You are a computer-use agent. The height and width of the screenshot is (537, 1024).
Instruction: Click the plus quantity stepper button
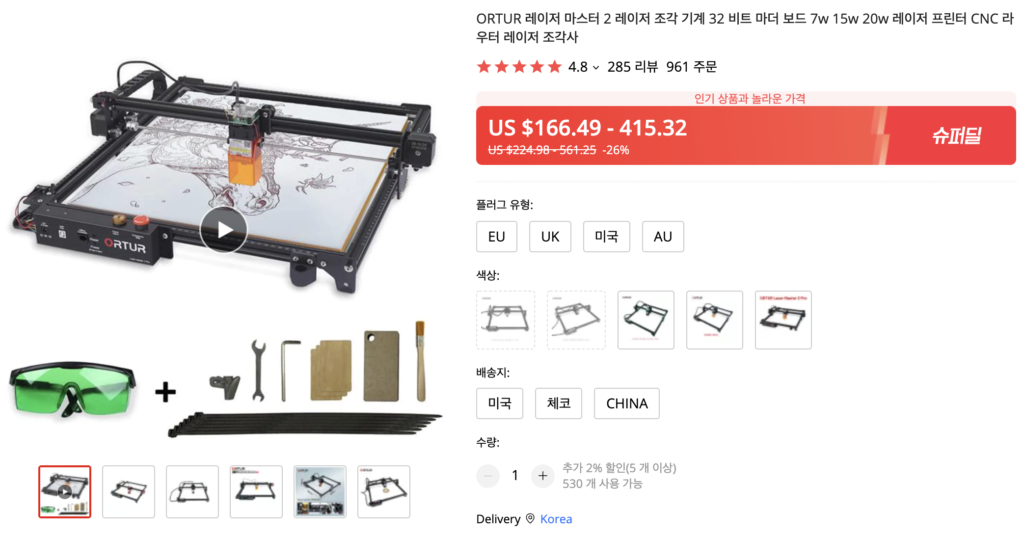542,476
